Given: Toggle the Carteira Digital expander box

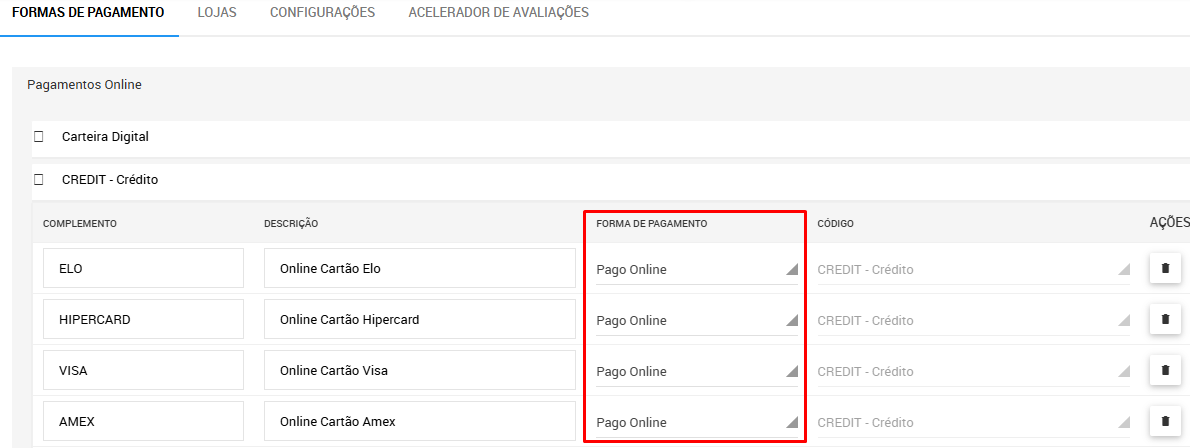Looking at the screenshot, I should [39, 137].
